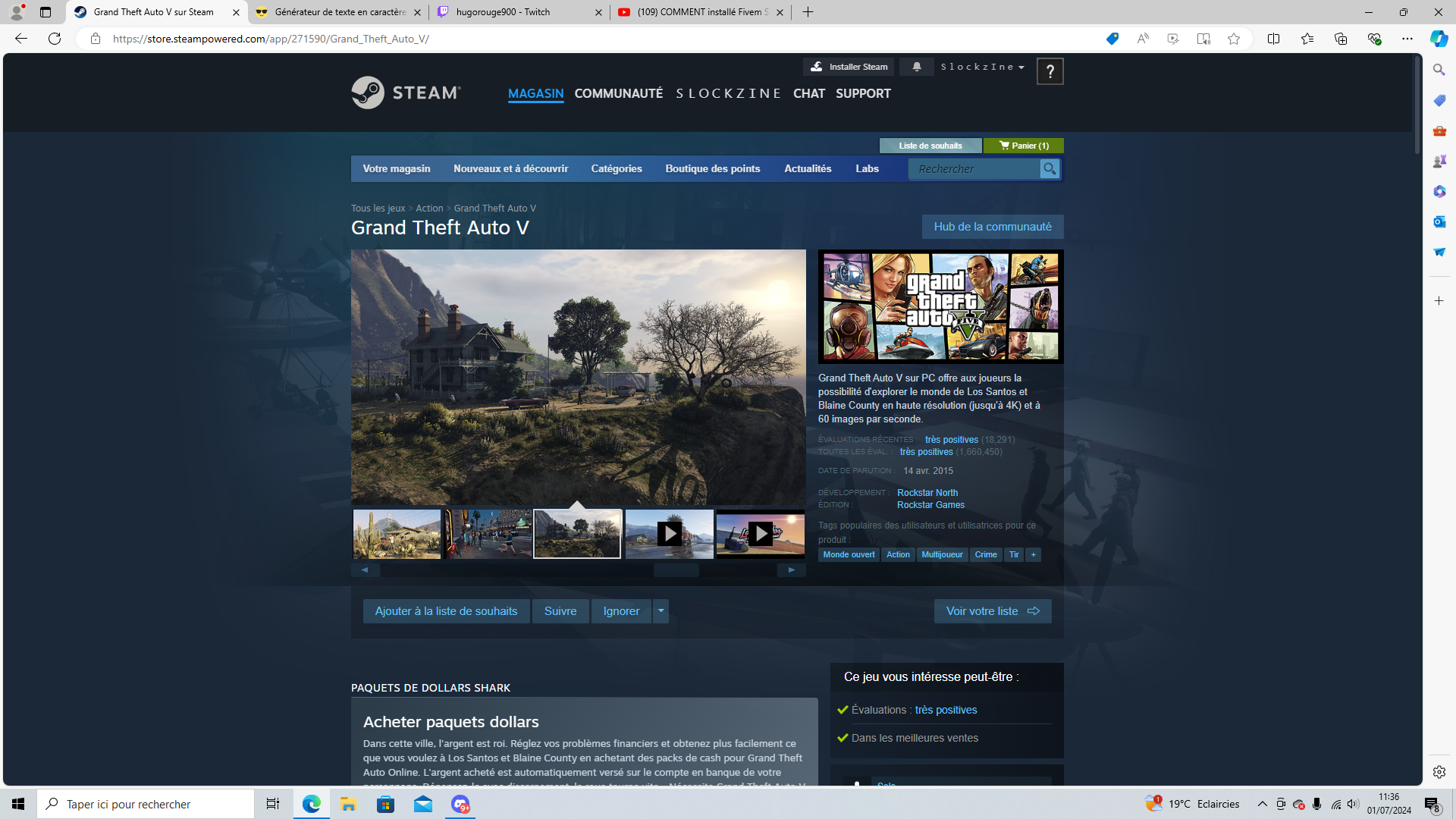Open Mail app from taskbar
The image size is (1456, 819).
click(x=423, y=804)
